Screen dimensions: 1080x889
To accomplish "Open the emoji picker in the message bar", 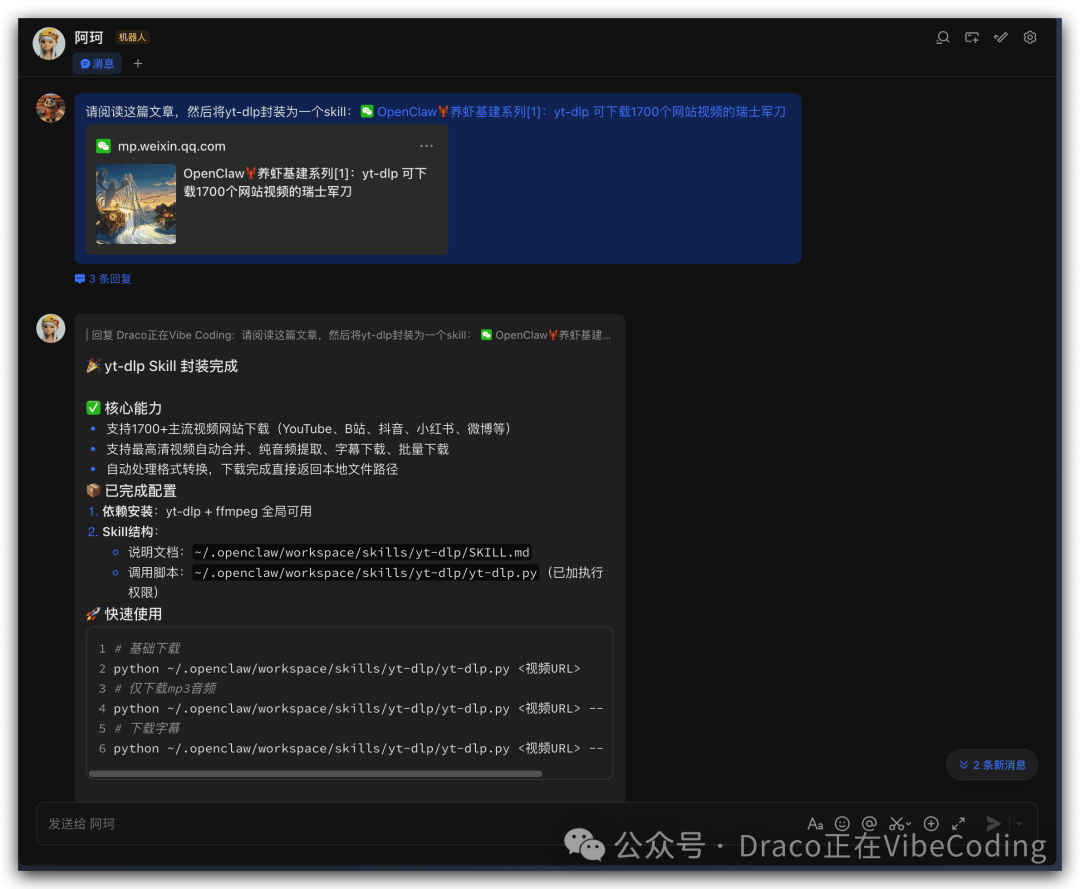I will pyautogui.click(x=843, y=824).
